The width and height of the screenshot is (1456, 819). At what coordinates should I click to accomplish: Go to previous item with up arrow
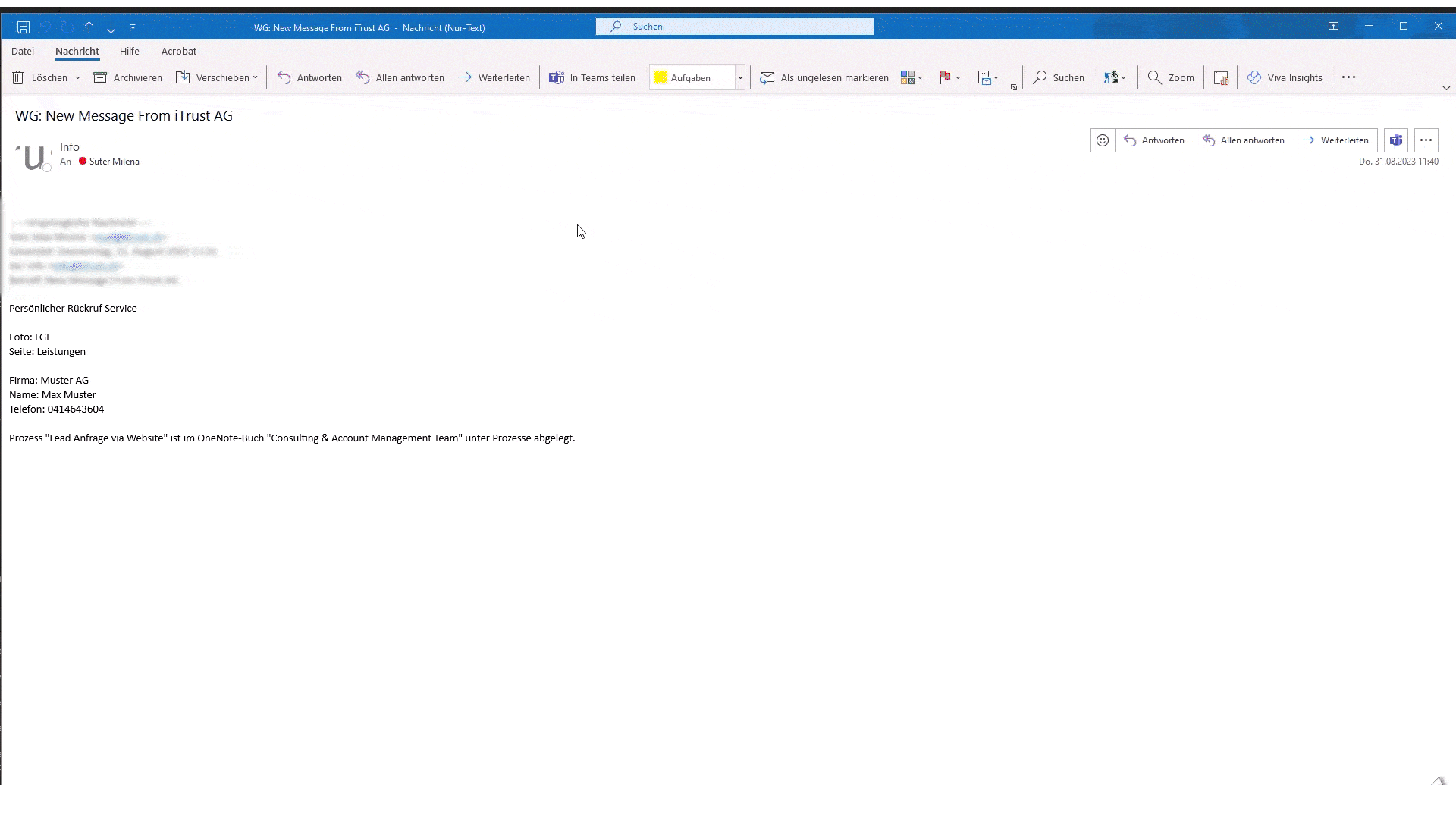tap(89, 27)
